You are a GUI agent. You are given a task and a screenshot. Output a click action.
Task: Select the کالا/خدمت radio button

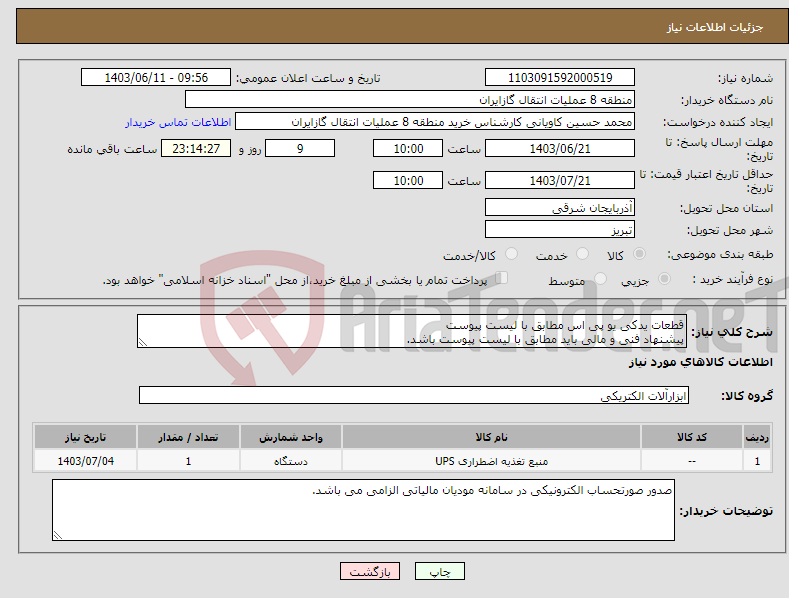coord(511,254)
